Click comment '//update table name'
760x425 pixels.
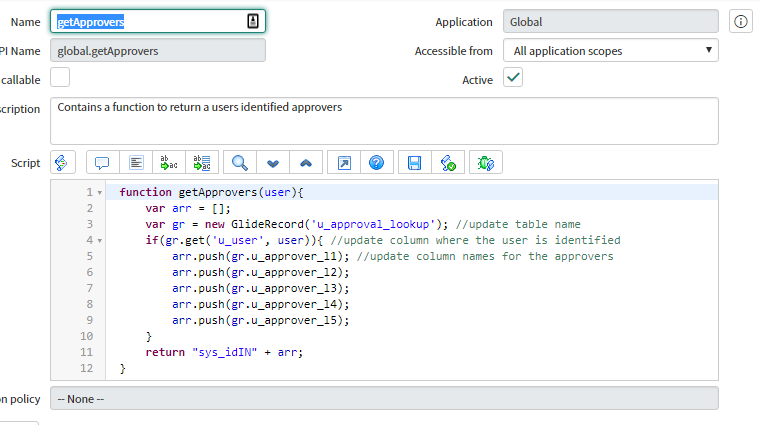tap(518, 224)
